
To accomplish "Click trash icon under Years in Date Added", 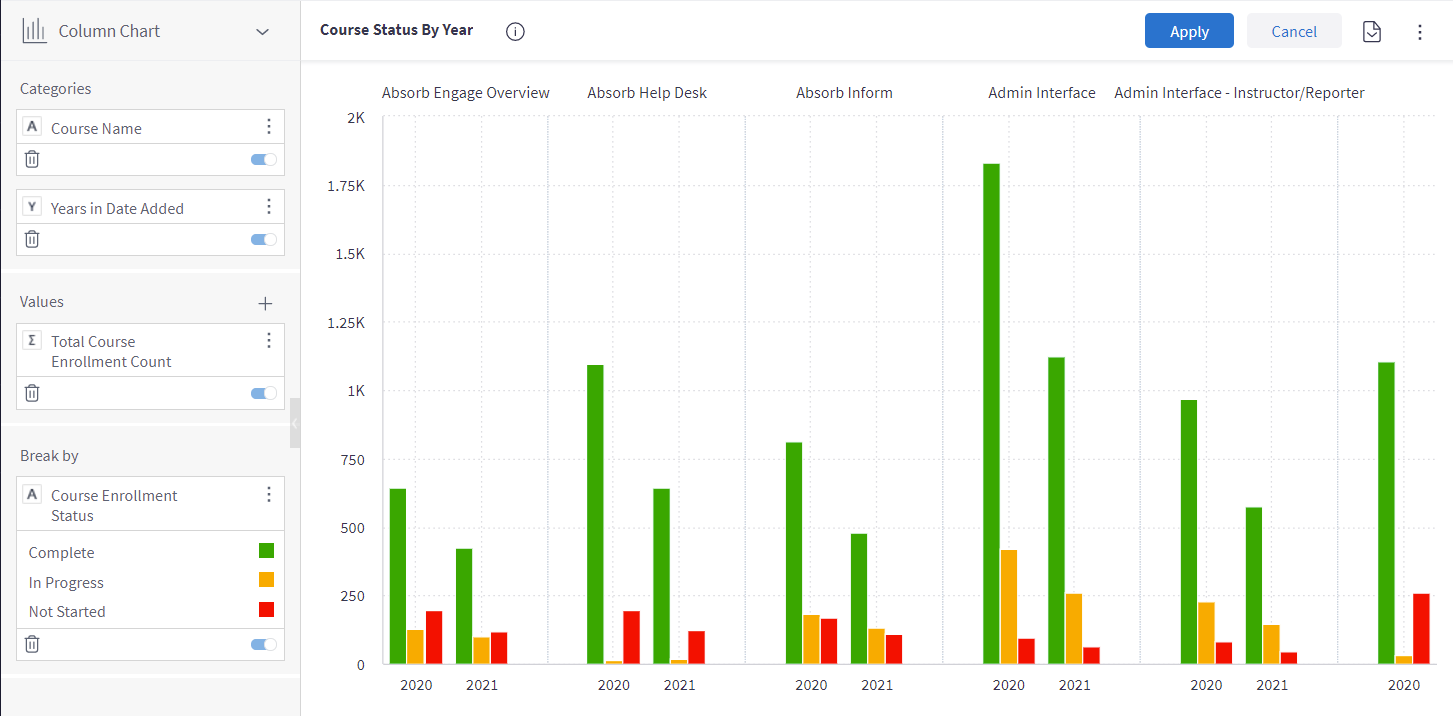I will point(32,239).
